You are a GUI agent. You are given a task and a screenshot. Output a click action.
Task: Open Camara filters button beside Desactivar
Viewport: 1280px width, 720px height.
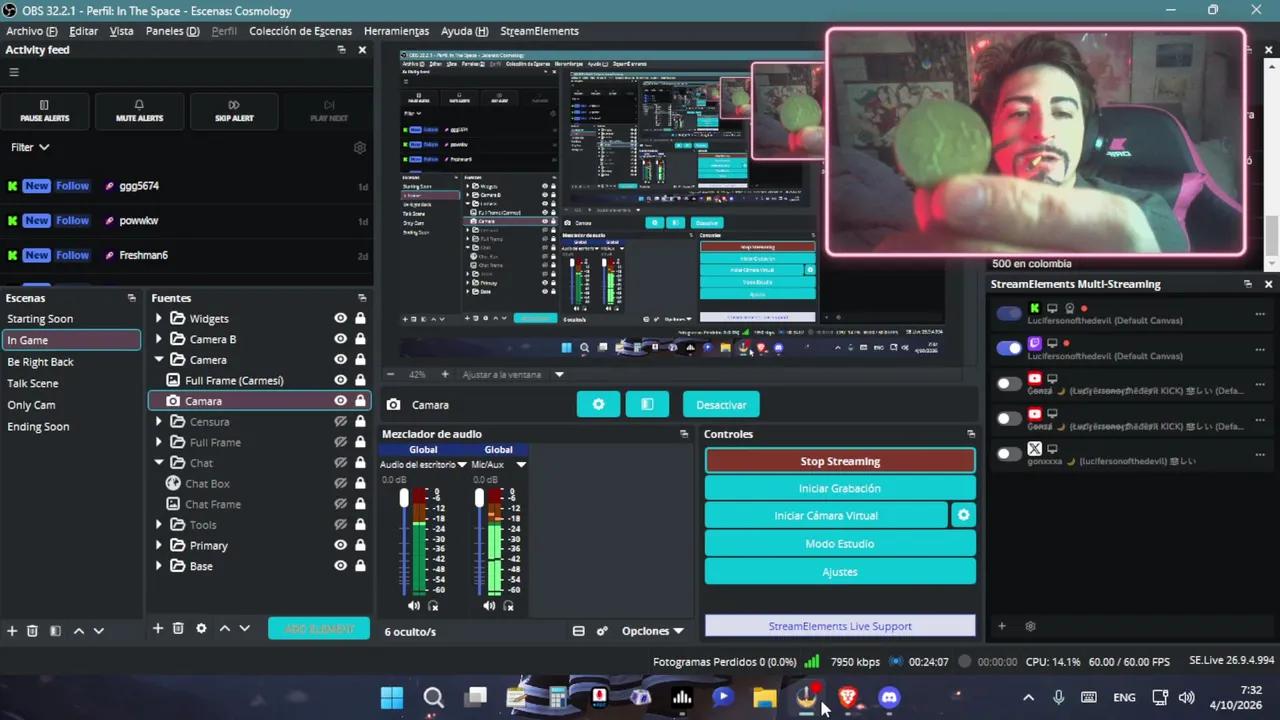point(647,405)
